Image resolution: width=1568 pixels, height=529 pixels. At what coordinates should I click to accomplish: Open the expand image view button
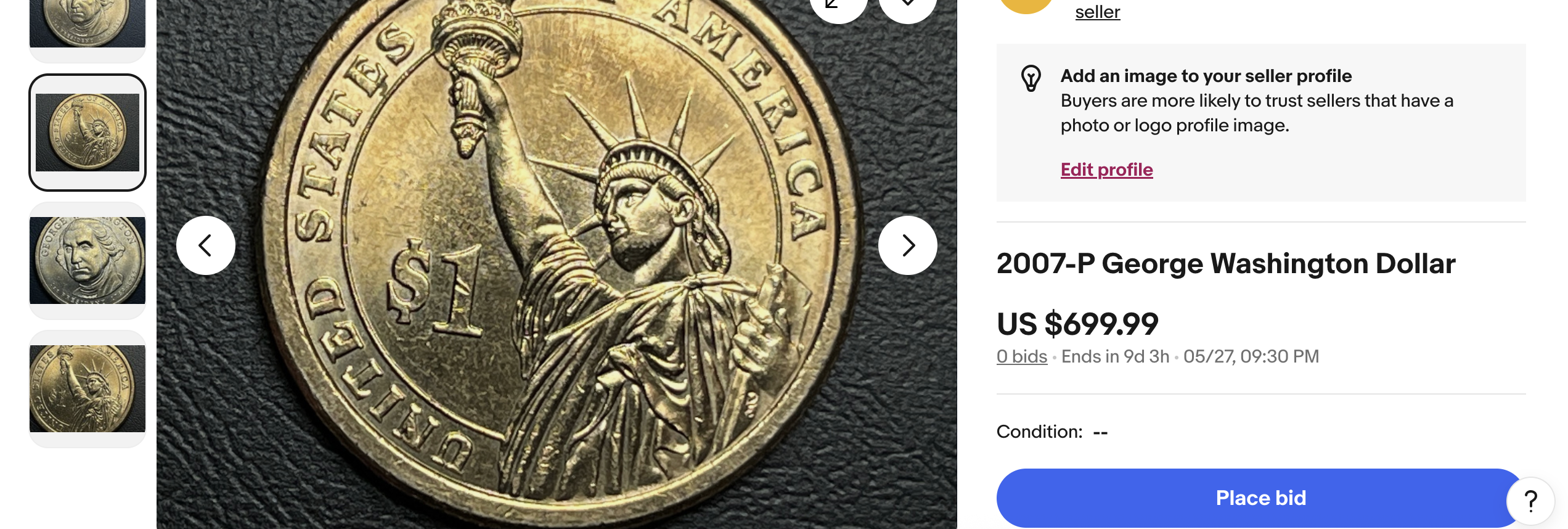(838, 6)
